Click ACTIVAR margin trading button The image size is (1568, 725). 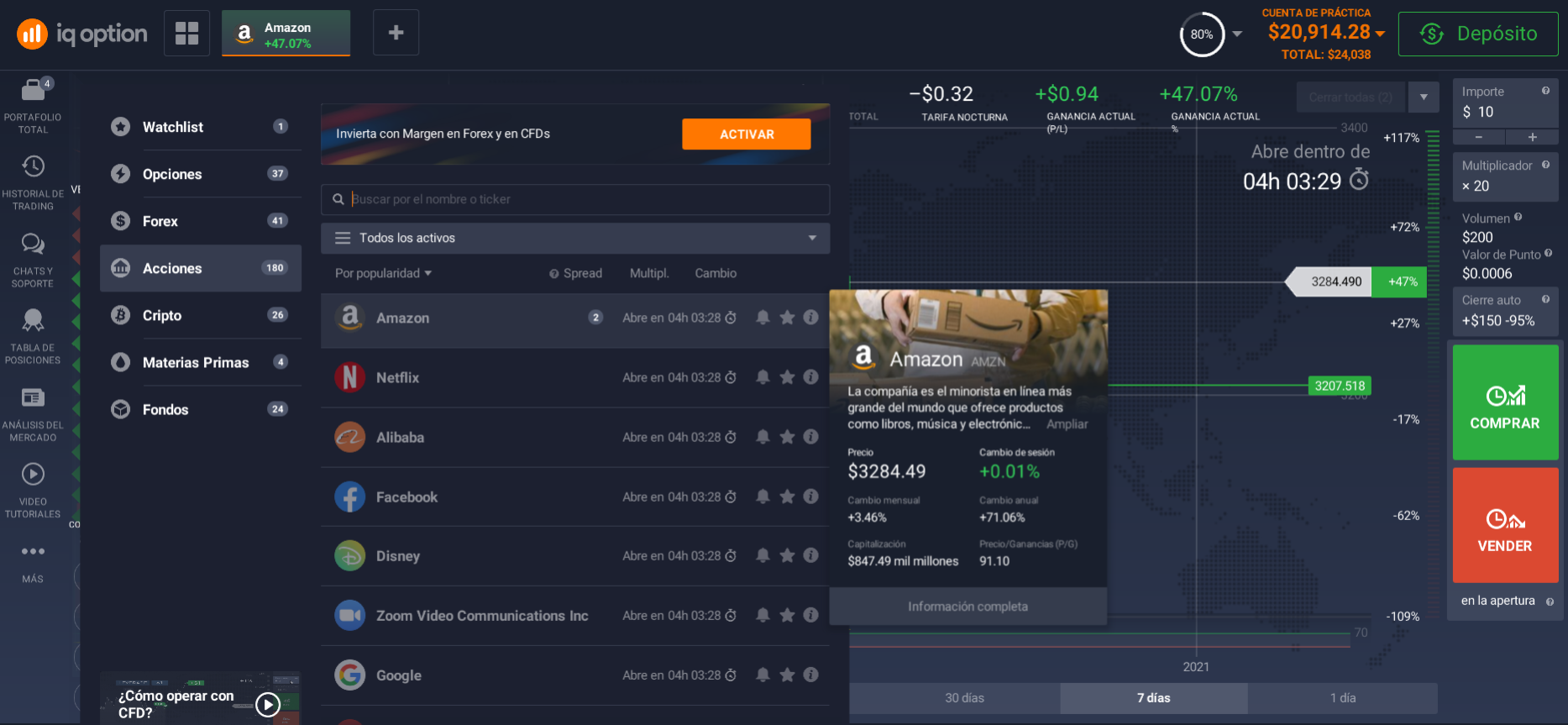(x=746, y=134)
